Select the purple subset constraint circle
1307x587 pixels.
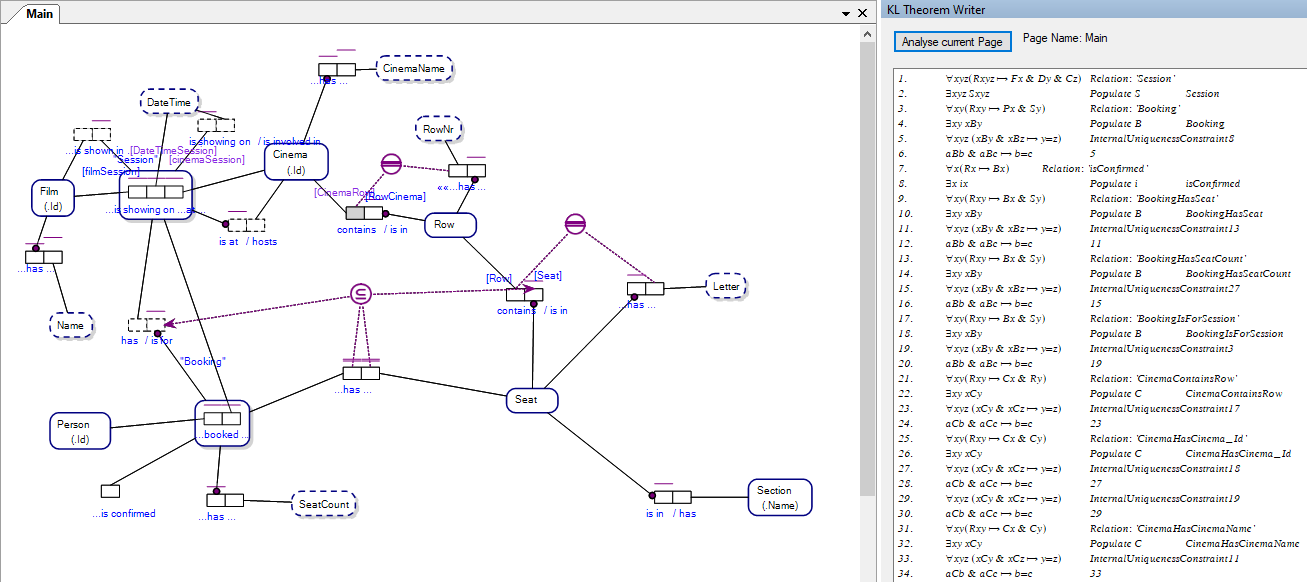(361, 293)
